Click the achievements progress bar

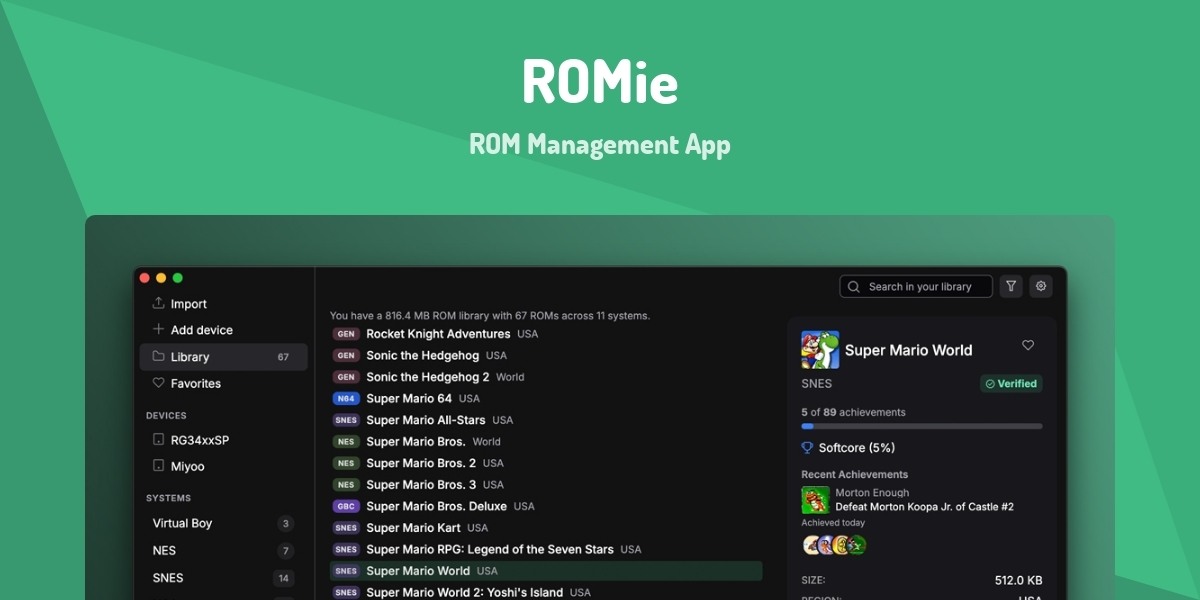(922, 426)
